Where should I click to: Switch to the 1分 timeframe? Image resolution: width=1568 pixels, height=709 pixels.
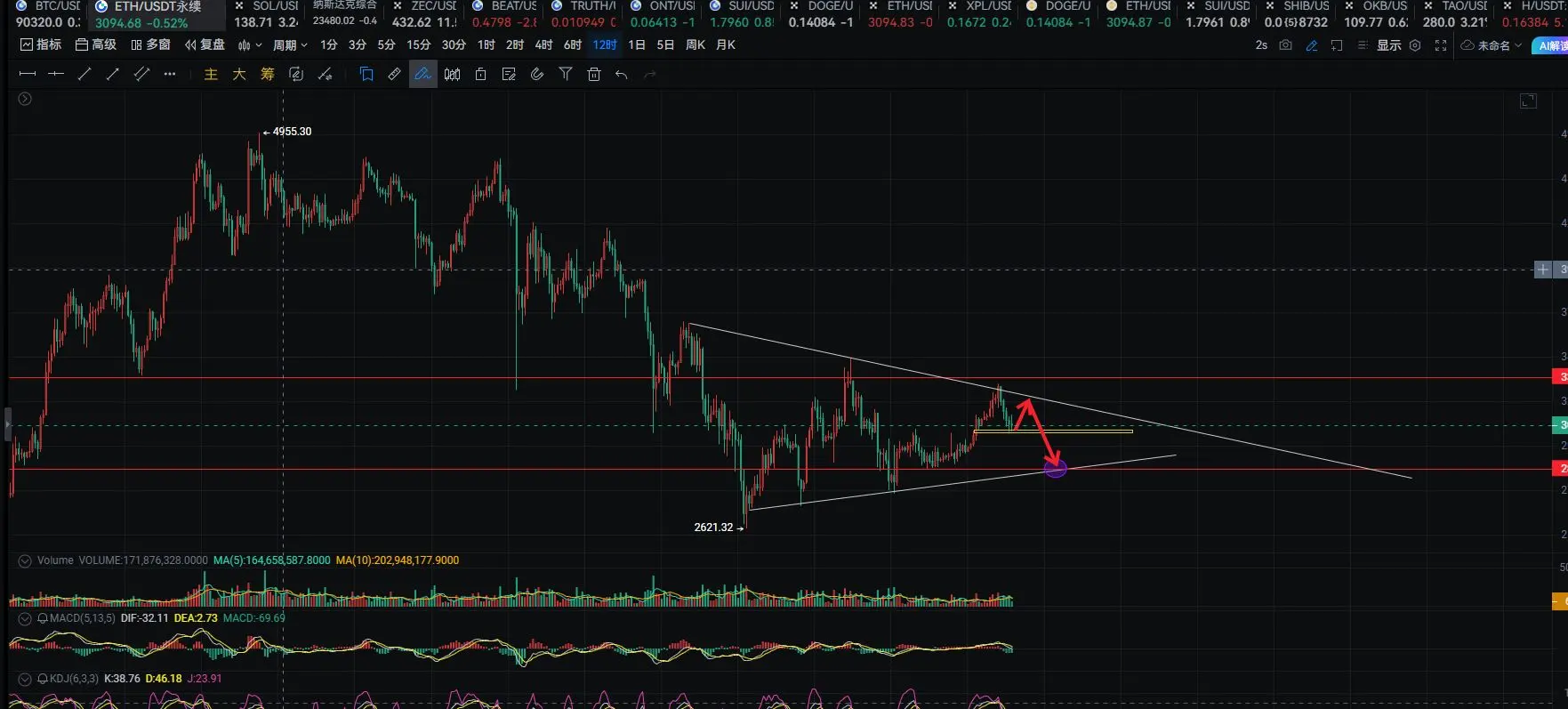329,44
